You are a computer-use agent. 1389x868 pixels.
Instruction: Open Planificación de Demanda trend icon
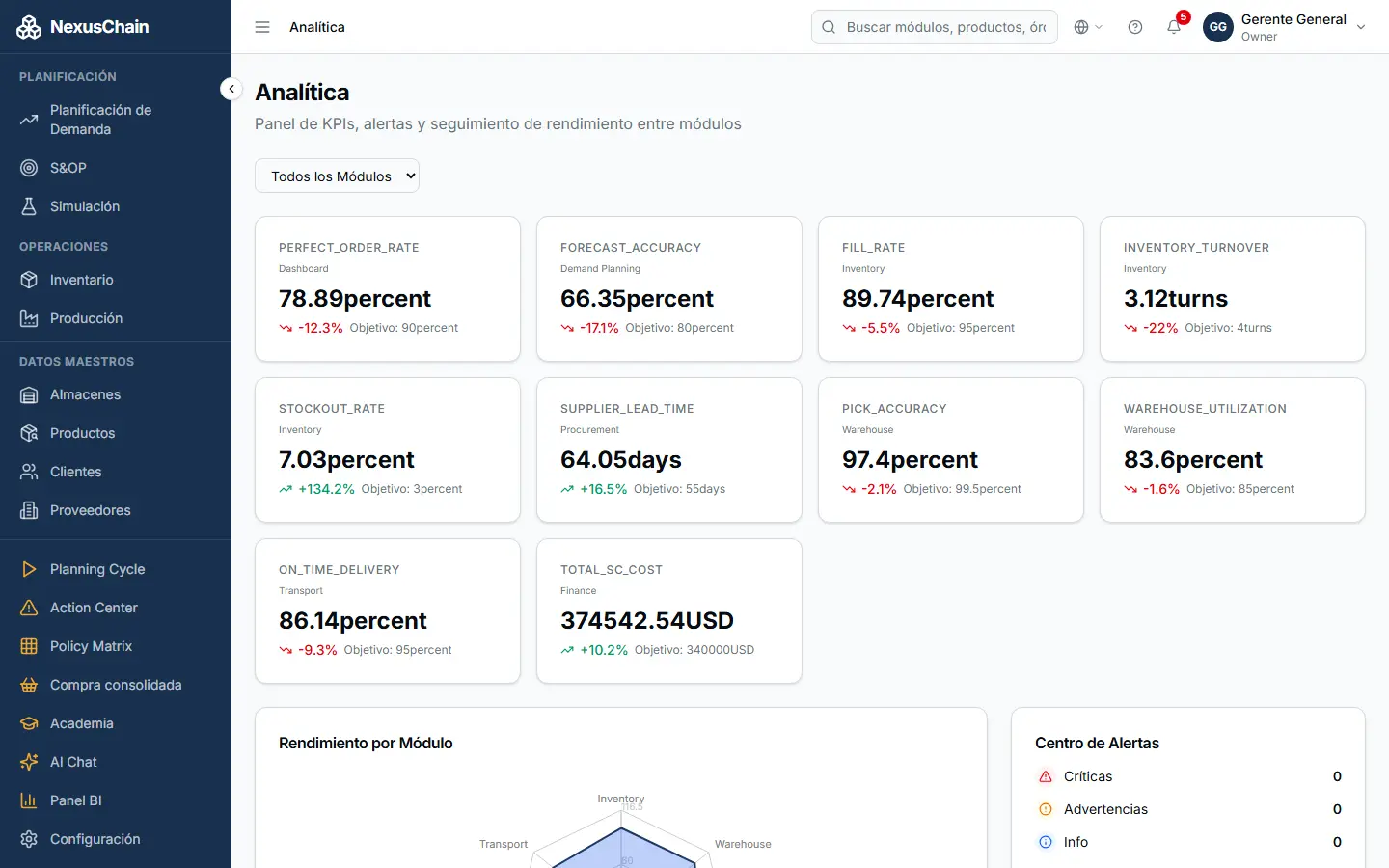pyautogui.click(x=29, y=120)
